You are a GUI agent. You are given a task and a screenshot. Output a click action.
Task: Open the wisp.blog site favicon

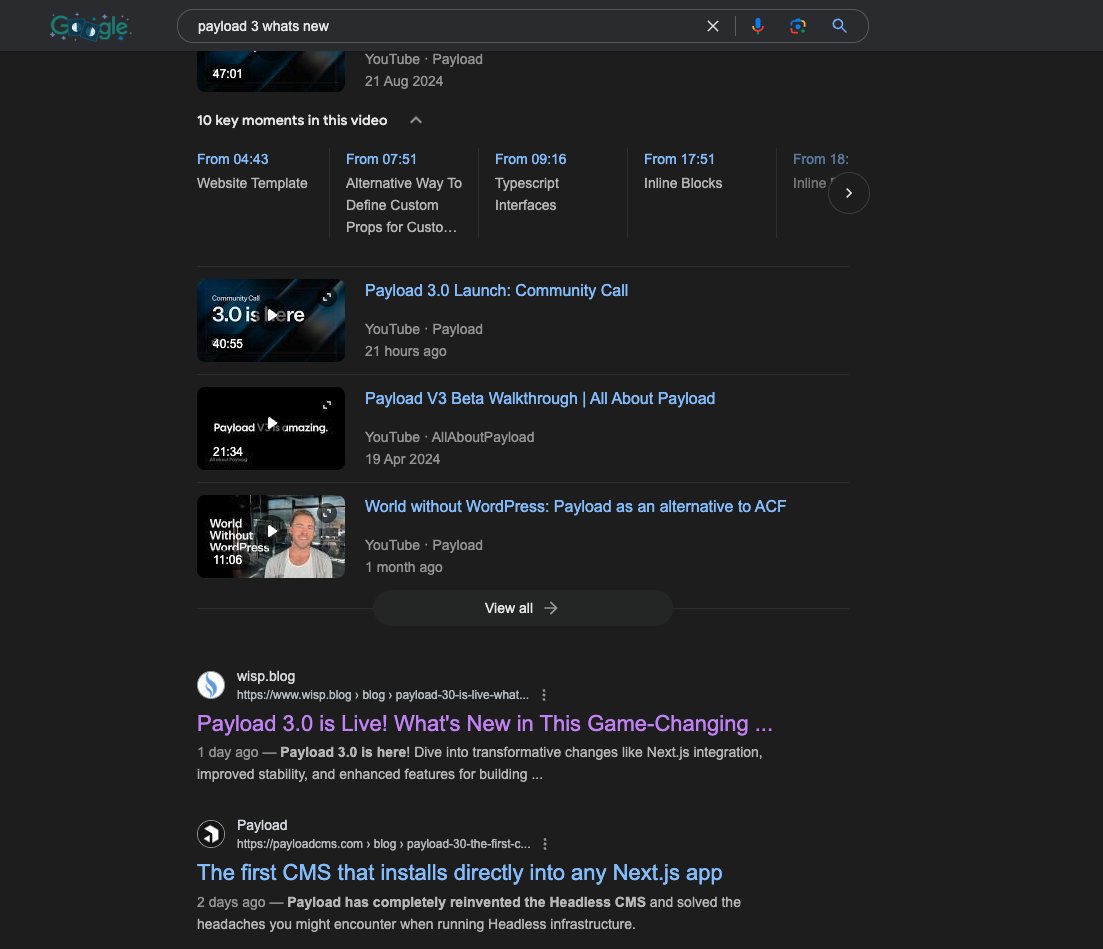tap(211, 684)
